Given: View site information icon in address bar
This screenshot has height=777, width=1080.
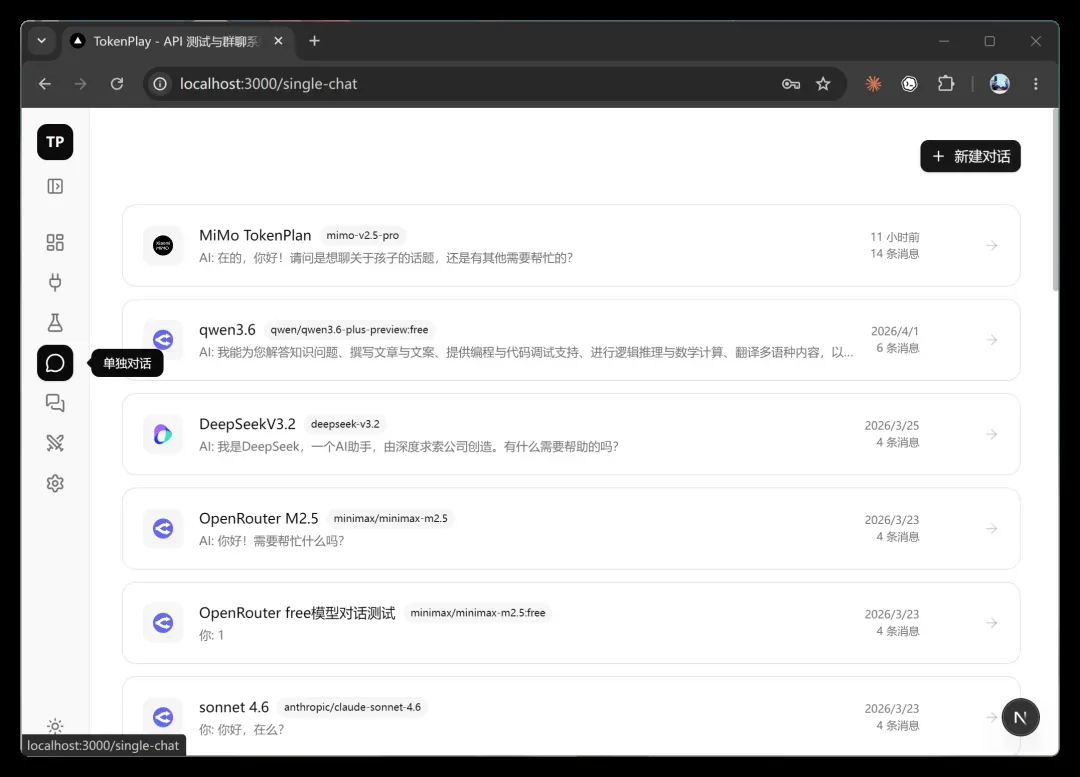Looking at the screenshot, I should point(160,84).
